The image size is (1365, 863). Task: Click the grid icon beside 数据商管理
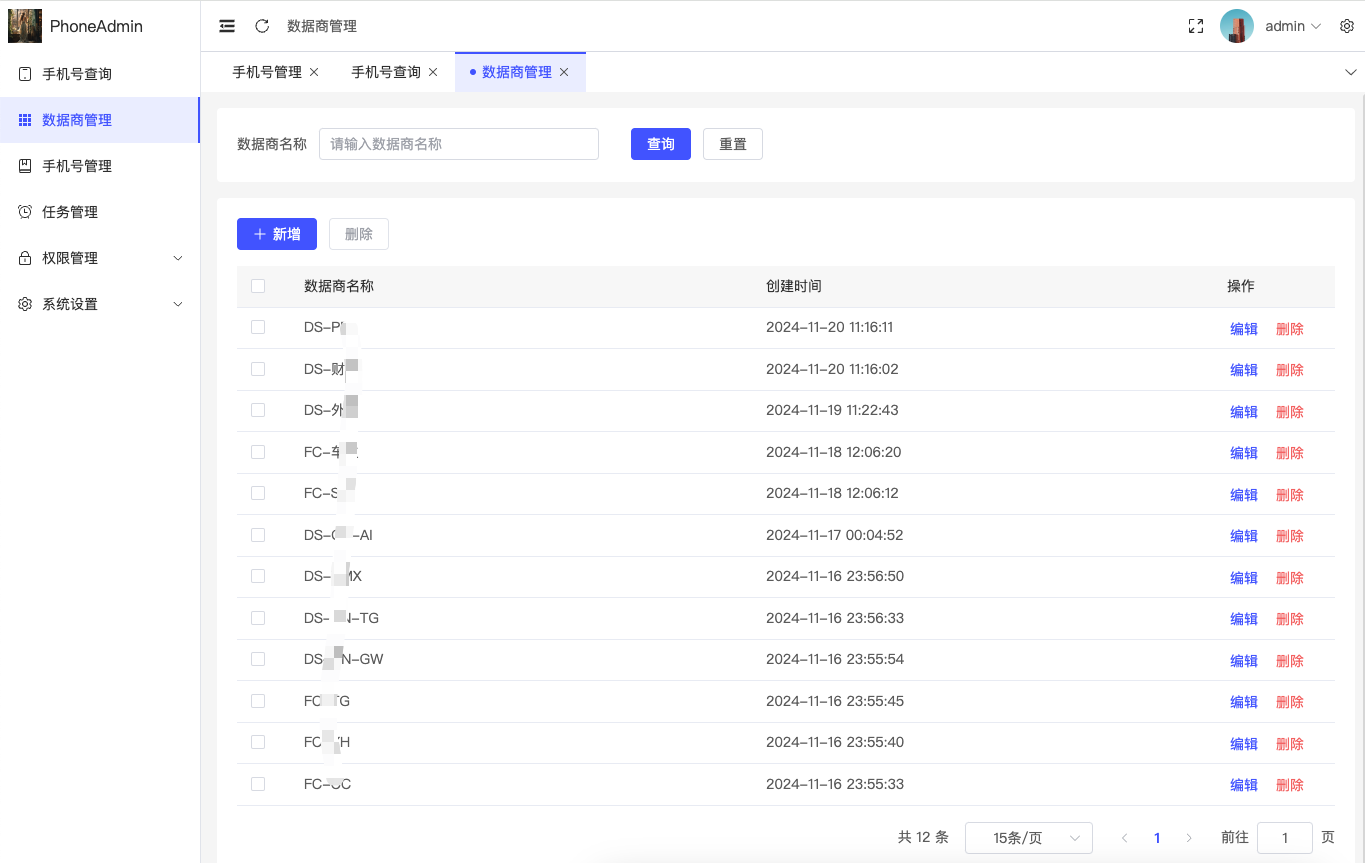coord(25,120)
